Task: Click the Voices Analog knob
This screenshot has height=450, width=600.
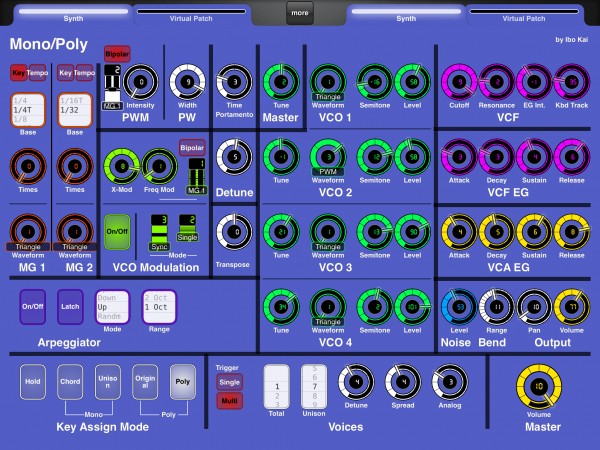Action: coord(450,382)
